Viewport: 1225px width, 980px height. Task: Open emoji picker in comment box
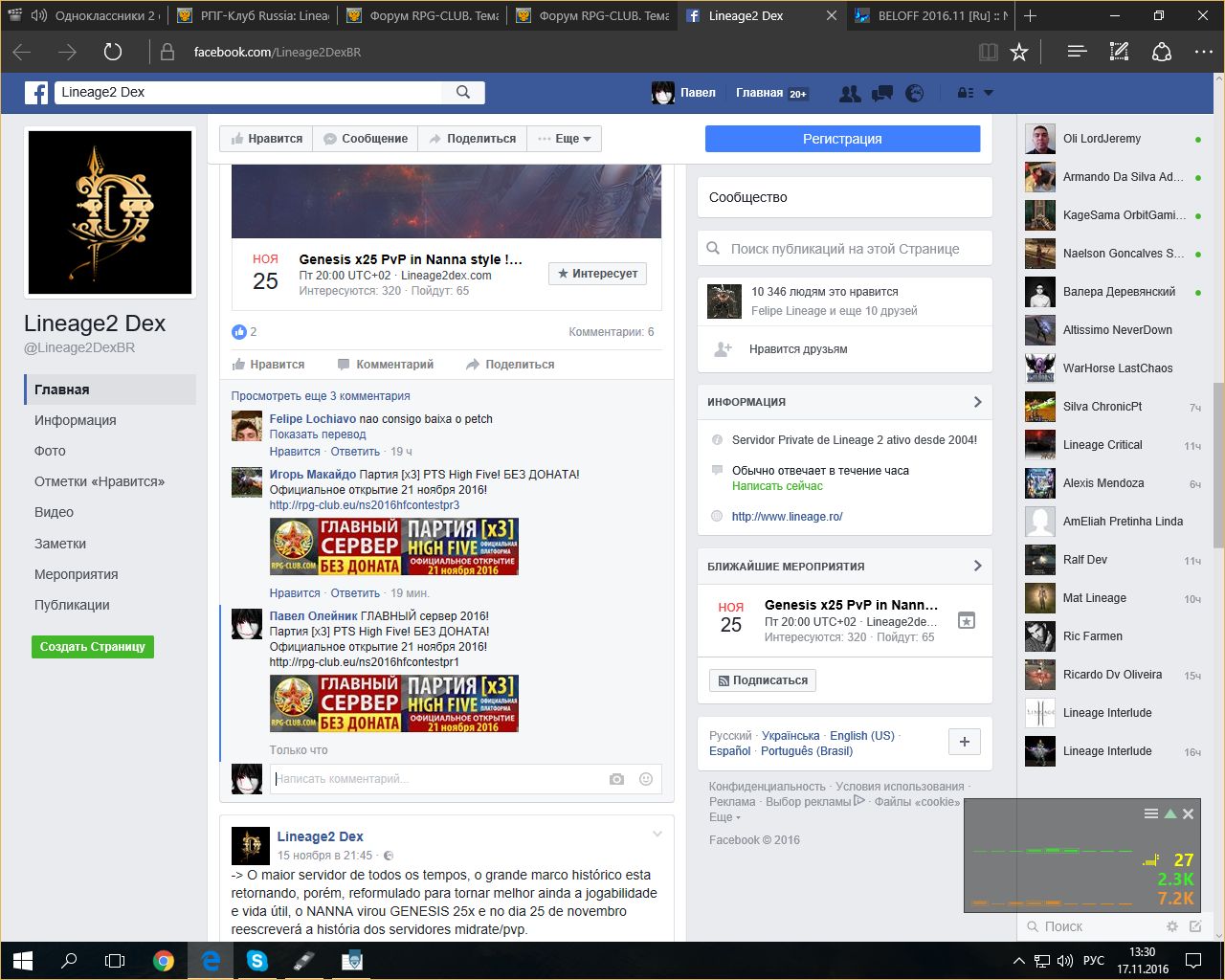[646, 779]
